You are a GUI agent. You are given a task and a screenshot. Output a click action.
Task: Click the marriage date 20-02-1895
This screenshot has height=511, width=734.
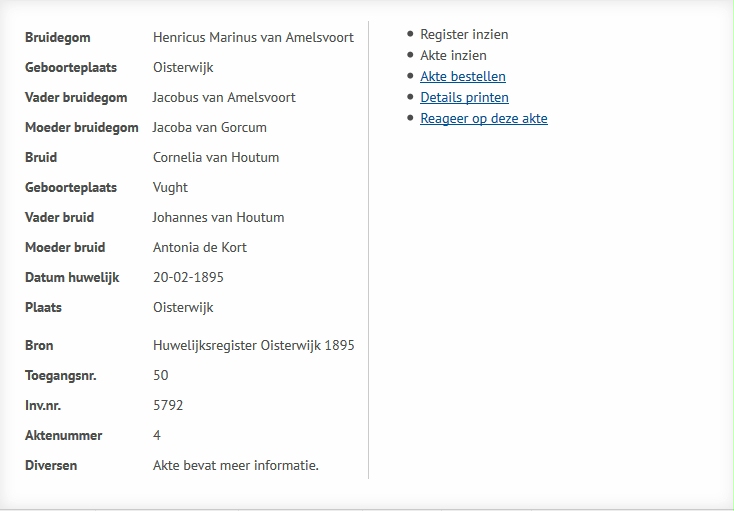pyautogui.click(x=189, y=277)
